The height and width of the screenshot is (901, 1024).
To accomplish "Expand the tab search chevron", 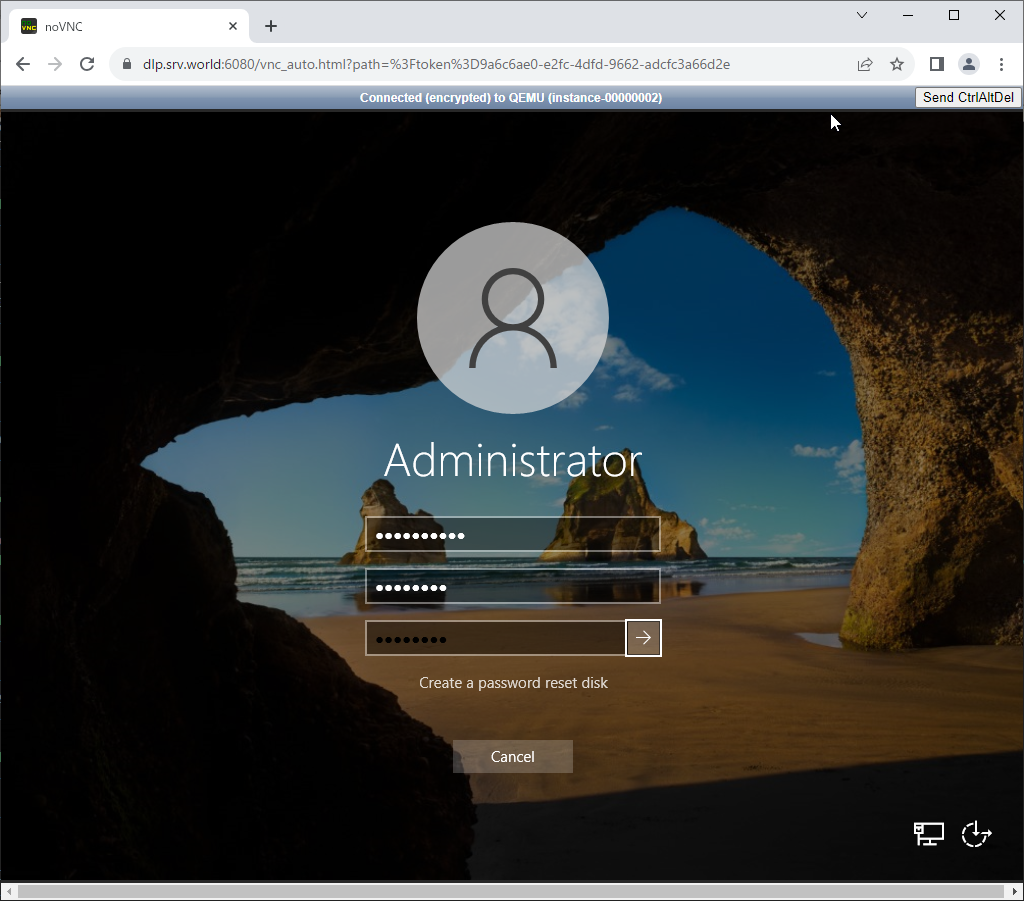I will [x=862, y=15].
